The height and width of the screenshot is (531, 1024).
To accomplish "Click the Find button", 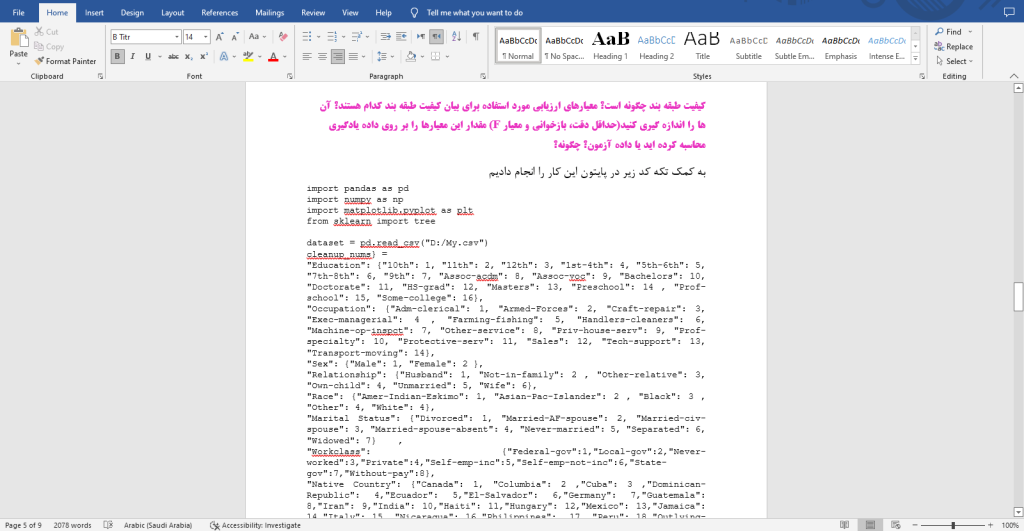I will [x=949, y=31].
